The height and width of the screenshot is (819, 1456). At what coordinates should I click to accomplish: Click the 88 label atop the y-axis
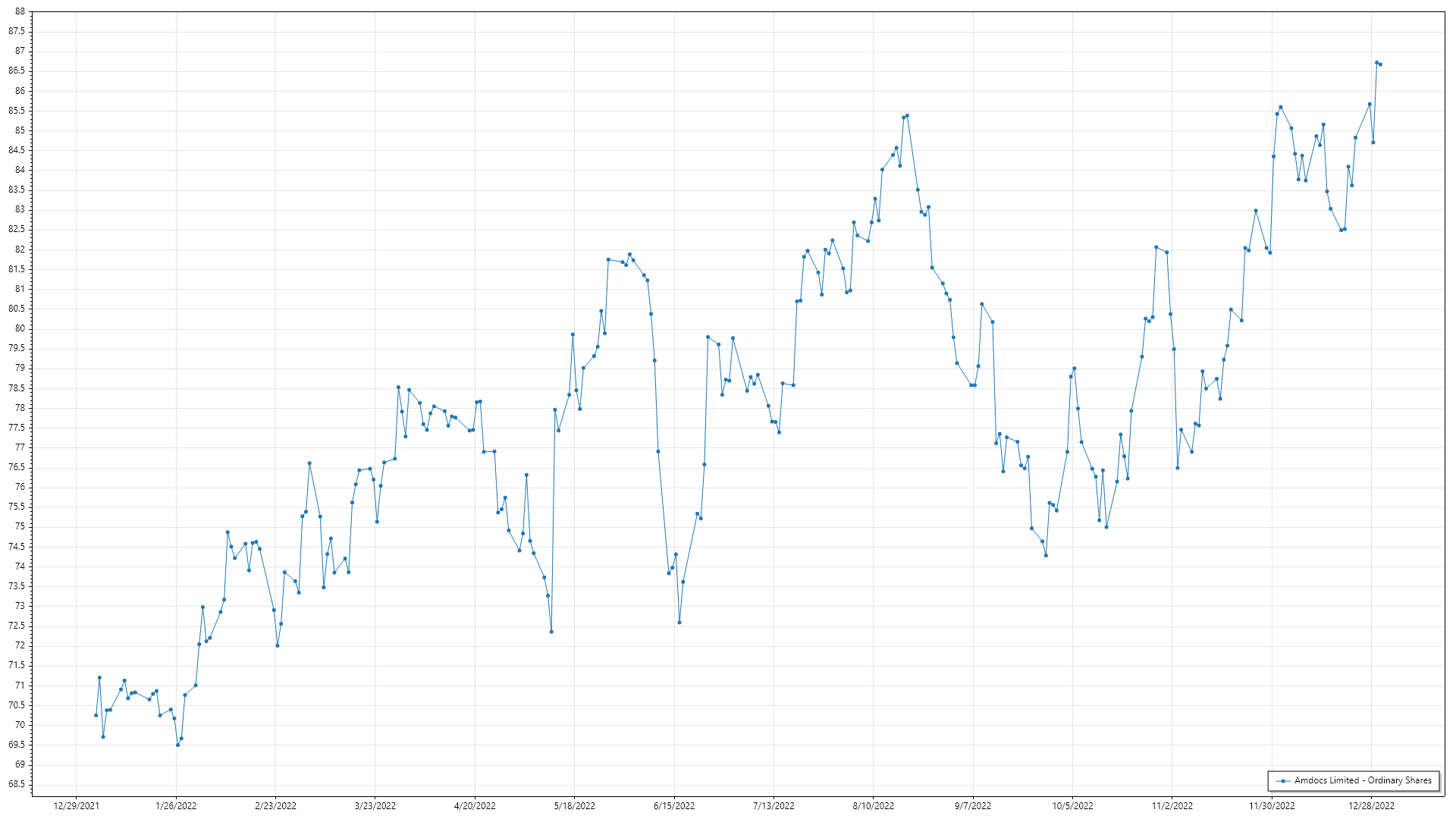[x=20, y=11]
